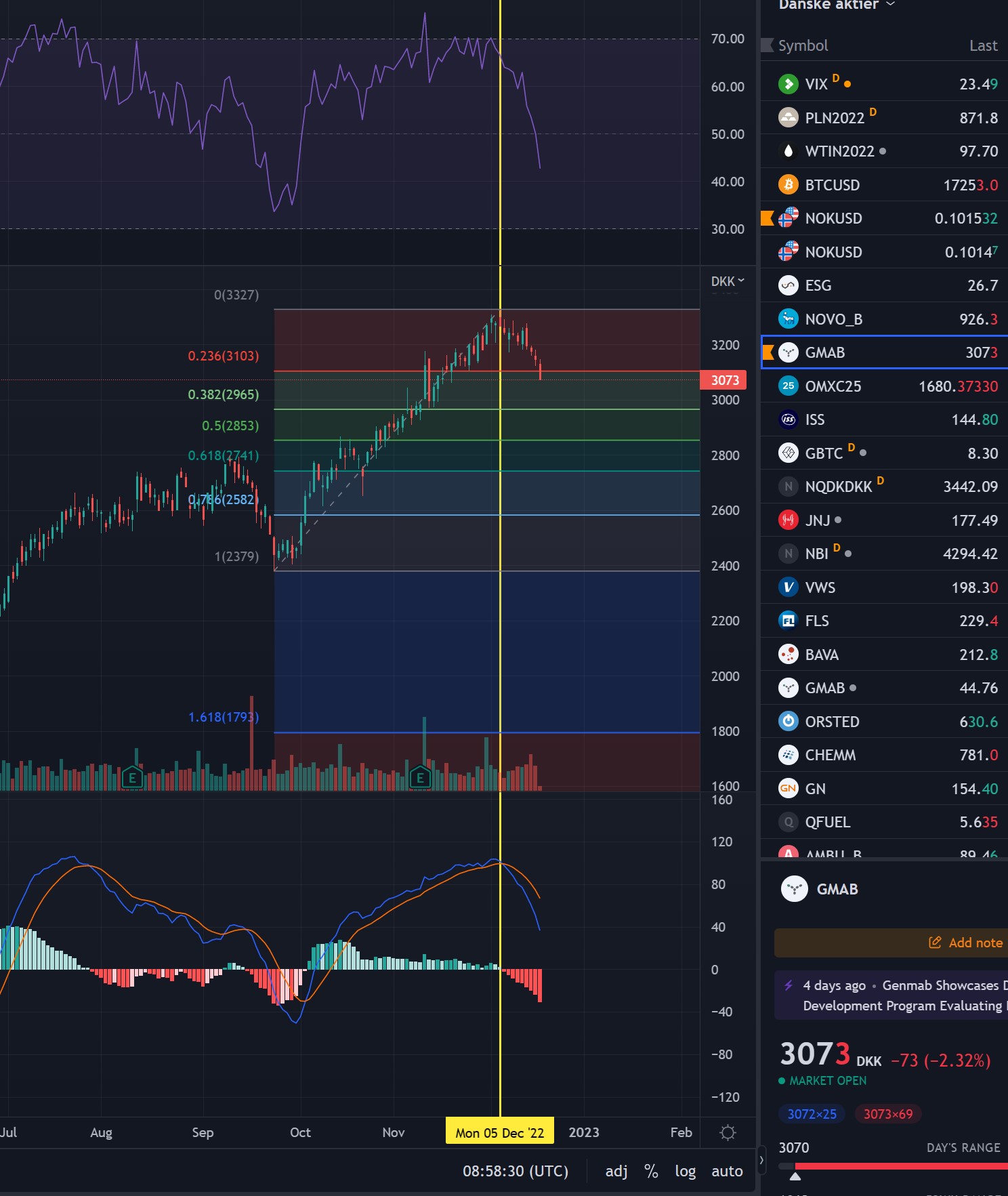Toggle auto scale
Screen dimensions: 1008x1196
click(727, 1171)
